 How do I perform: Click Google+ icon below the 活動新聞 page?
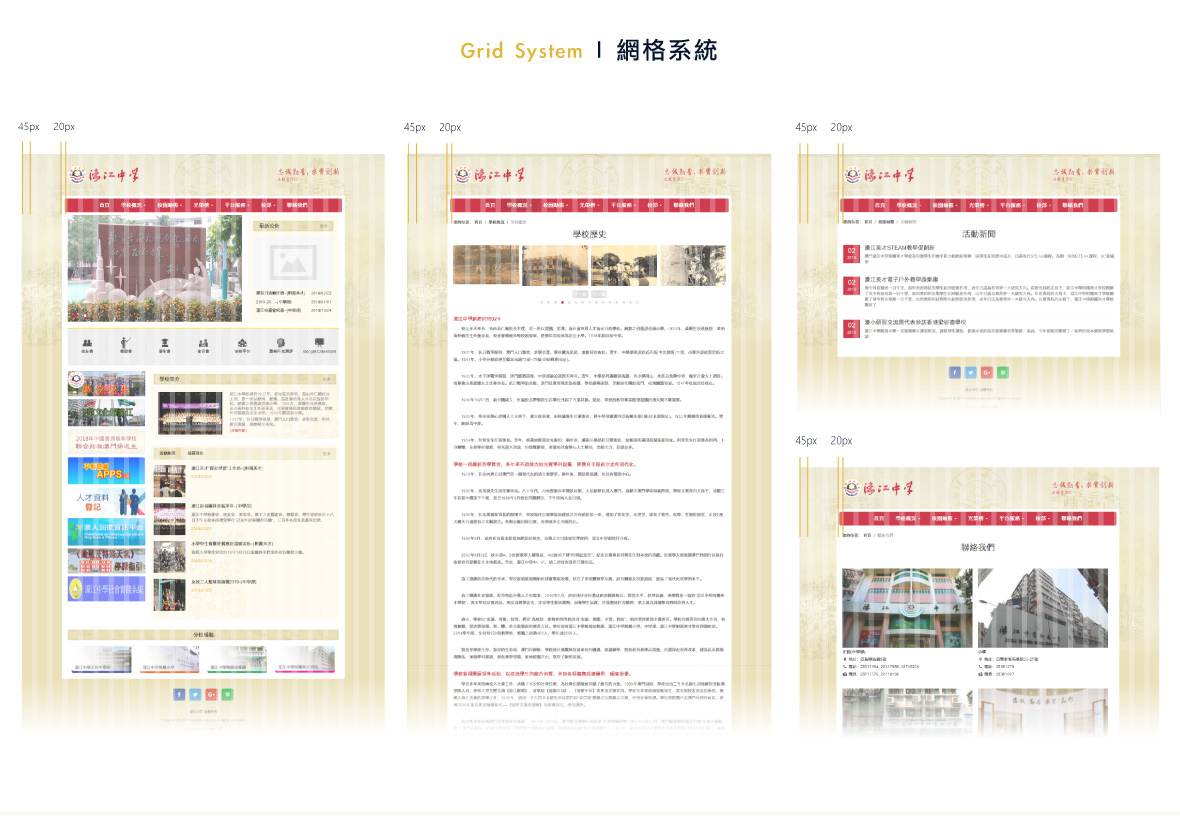(987, 372)
